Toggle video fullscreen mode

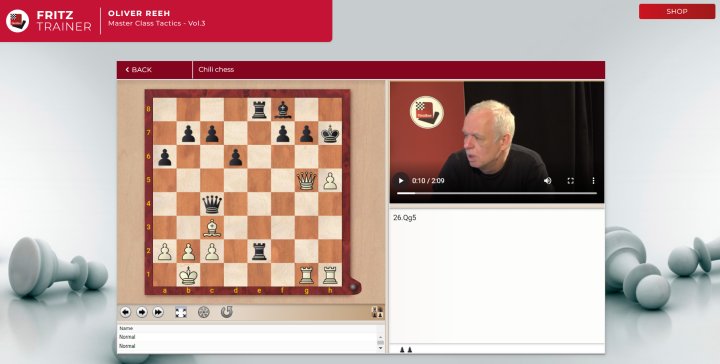570,181
